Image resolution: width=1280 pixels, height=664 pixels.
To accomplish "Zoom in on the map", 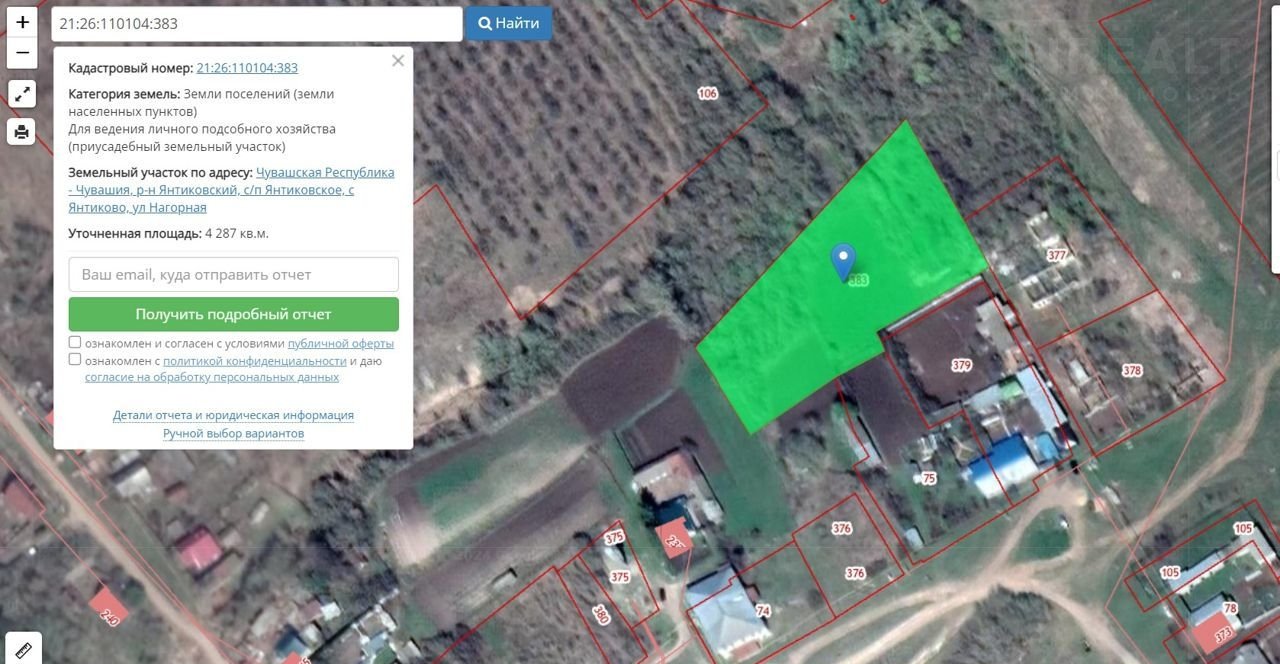I will 22,22.
